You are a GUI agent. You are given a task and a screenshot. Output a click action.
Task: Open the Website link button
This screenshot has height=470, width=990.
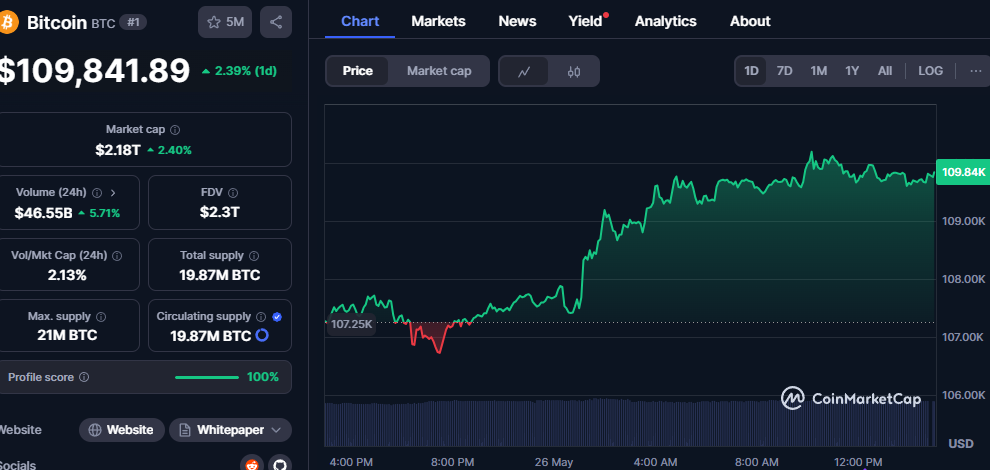coord(122,430)
